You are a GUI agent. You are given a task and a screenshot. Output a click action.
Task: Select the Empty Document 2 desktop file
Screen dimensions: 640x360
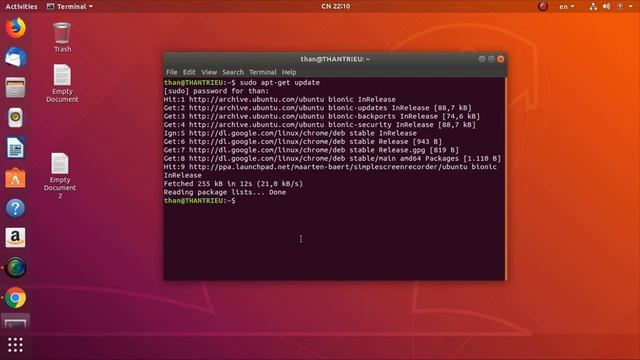click(x=60, y=176)
